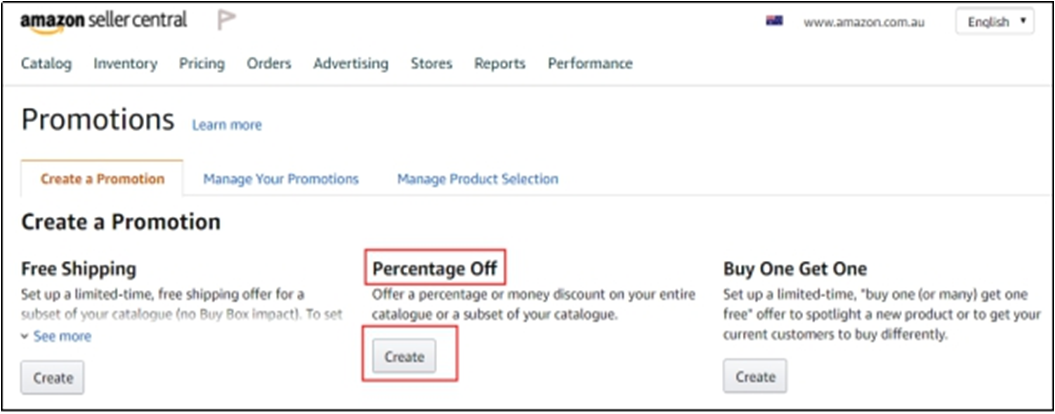
Task: Click the 'Learn more' link
Action: click(227, 125)
